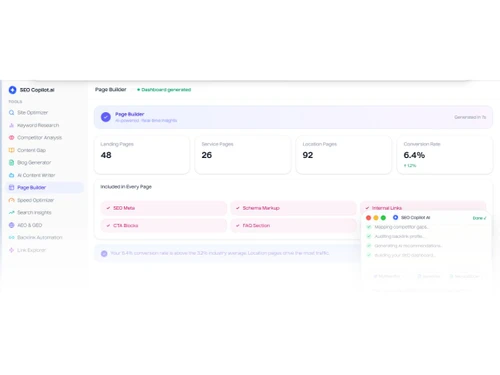Open Keyword Research tool
Image resolution: width=500 pixels, height=375 pixels.
[x=45, y=125]
